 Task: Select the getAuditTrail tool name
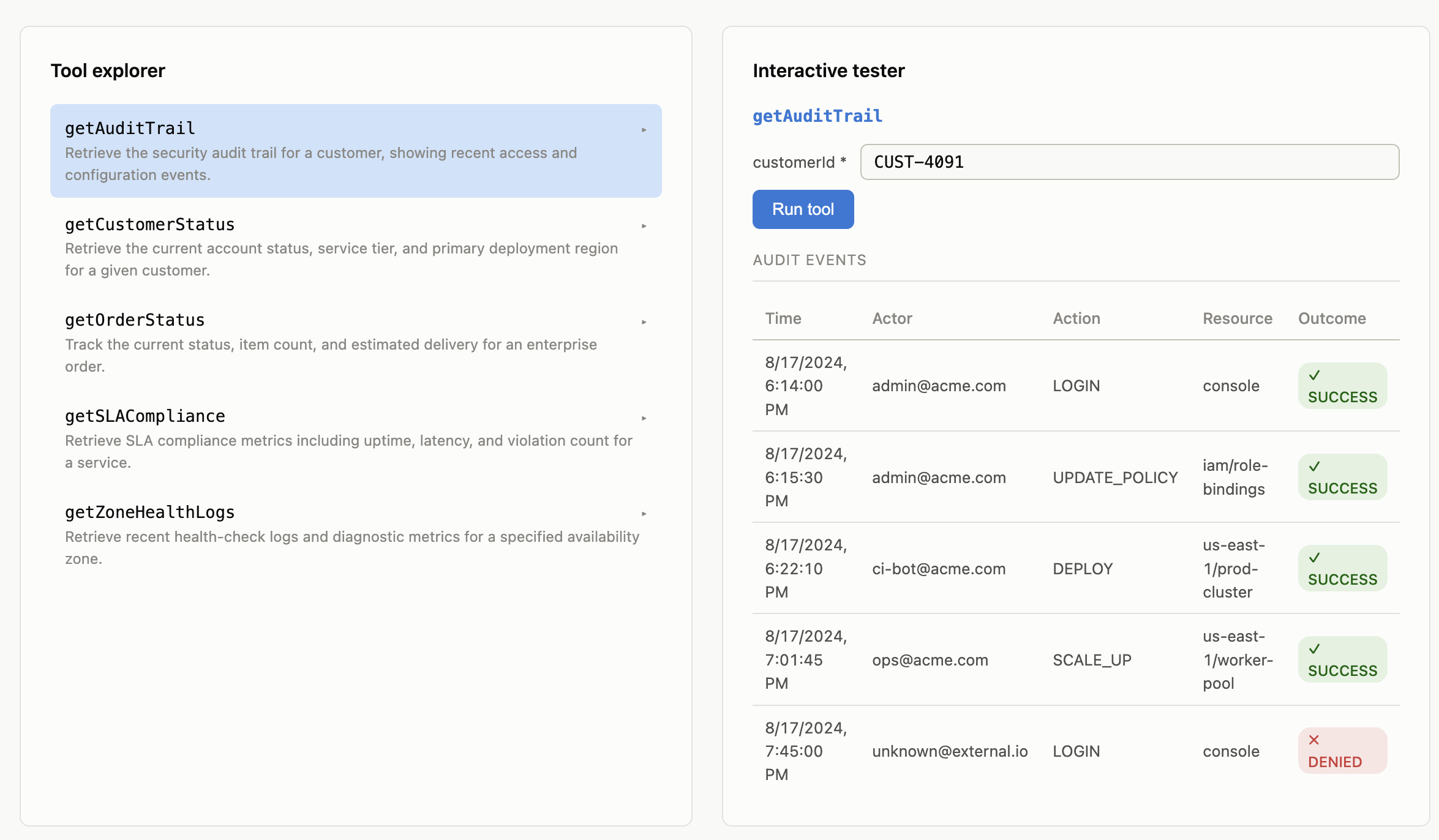click(x=130, y=129)
